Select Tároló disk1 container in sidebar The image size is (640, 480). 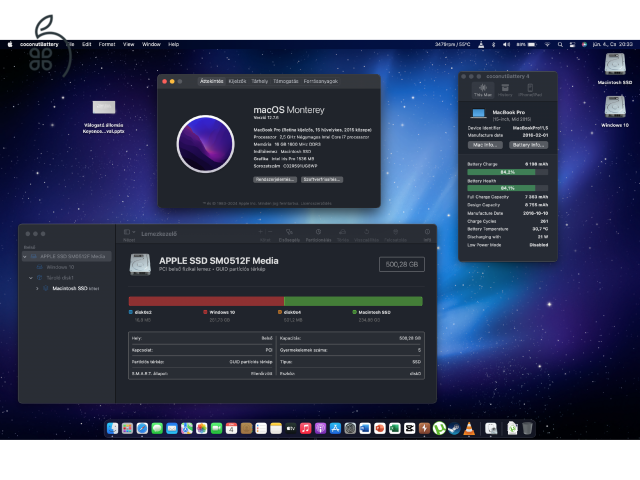(x=60, y=278)
